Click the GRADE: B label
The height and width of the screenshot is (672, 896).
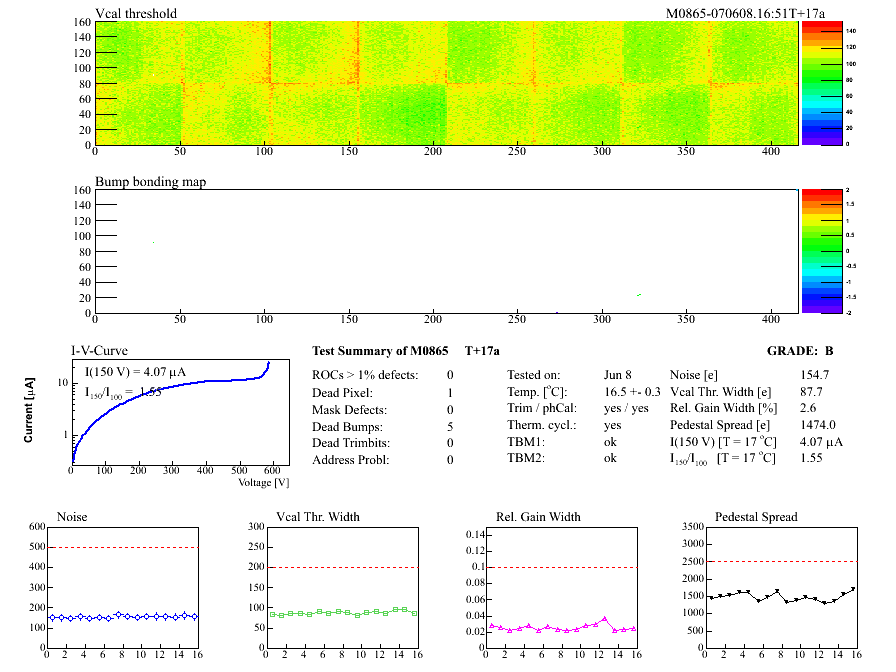[799, 351]
